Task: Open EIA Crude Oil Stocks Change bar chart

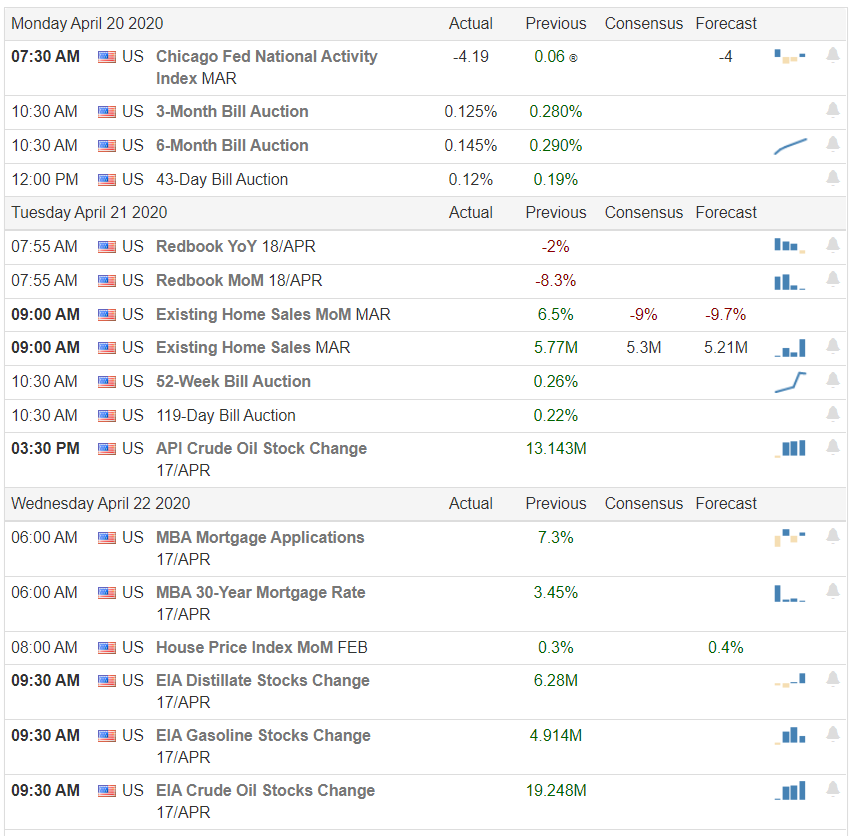Action: click(790, 791)
